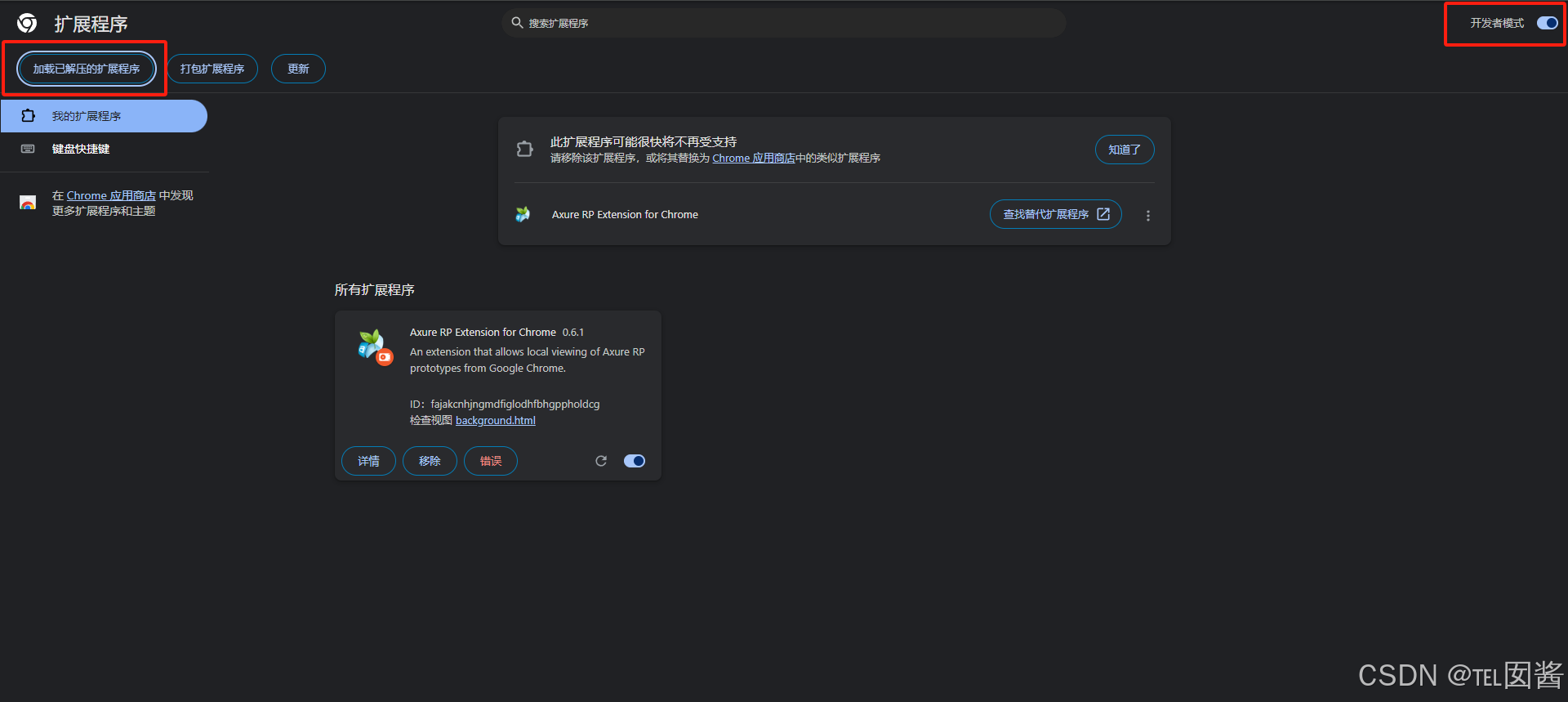The width and height of the screenshot is (1568, 702).
Task: Dismiss the warning with 知道了
Action: pyautogui.click(x=1125, y=150)
